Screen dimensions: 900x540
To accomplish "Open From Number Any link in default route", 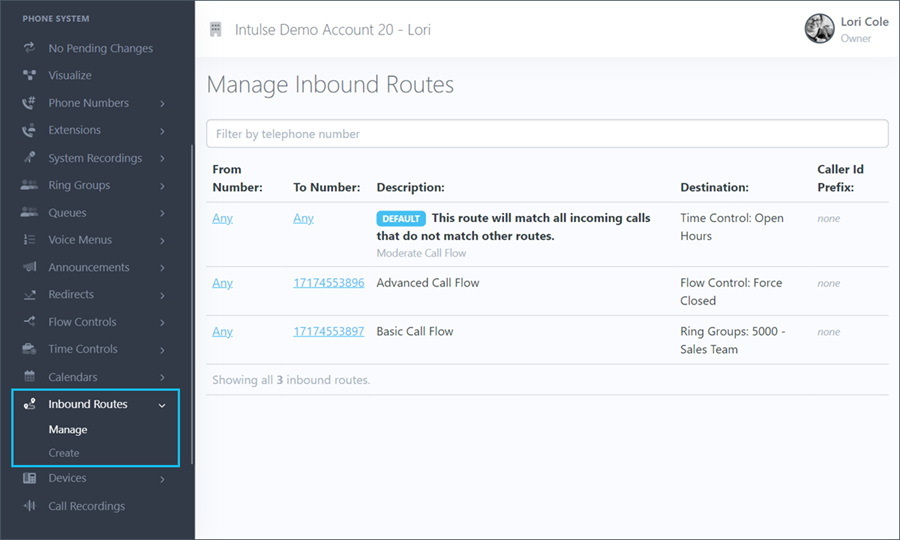I will tap(222, 218).
